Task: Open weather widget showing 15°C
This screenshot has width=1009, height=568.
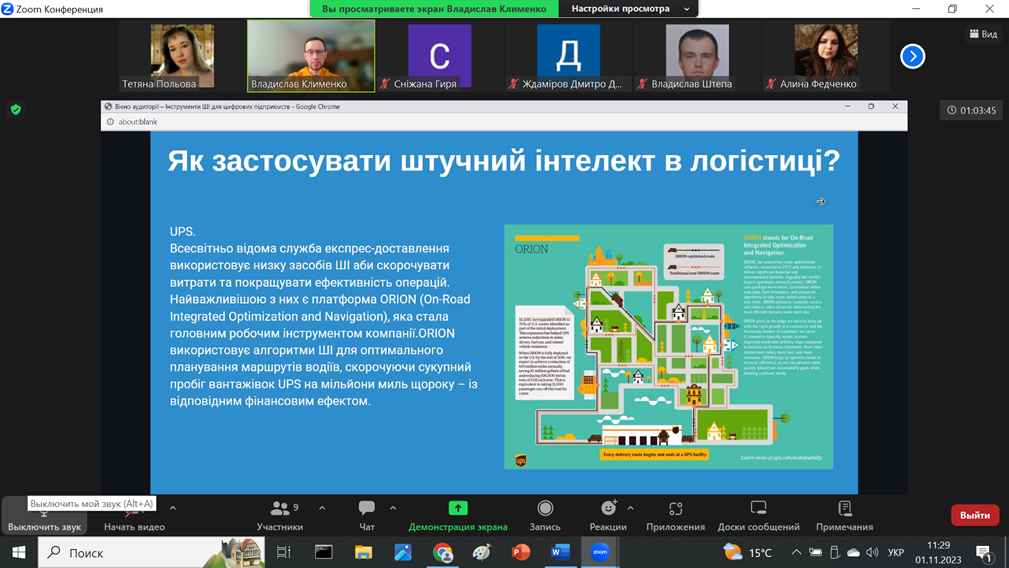Action: tap(747, 553)
